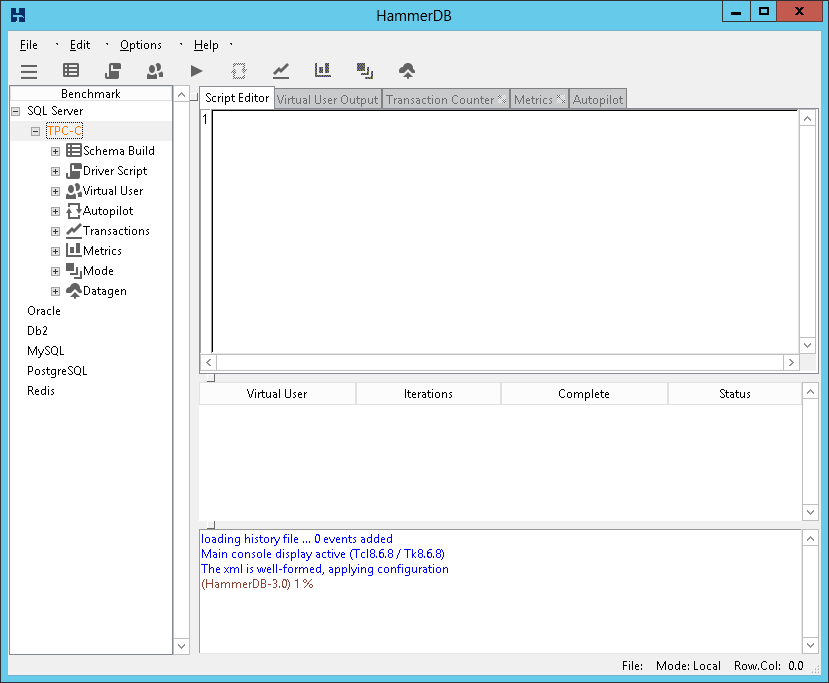The height and width of the screenshot is (683, 829).
Task: Expand the Mode node
Action: [55, 271]
